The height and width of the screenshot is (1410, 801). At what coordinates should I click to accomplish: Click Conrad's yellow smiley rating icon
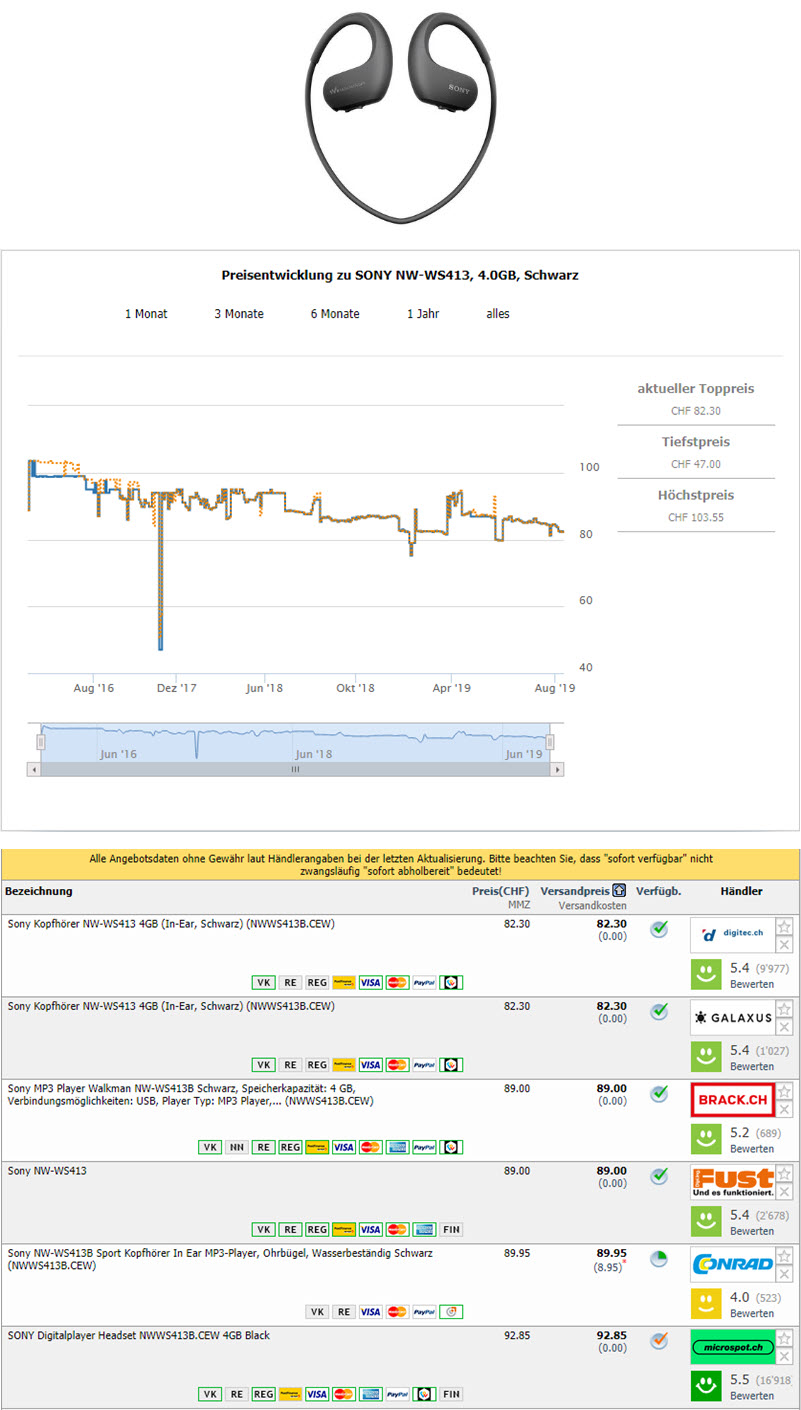[707, 1304]
